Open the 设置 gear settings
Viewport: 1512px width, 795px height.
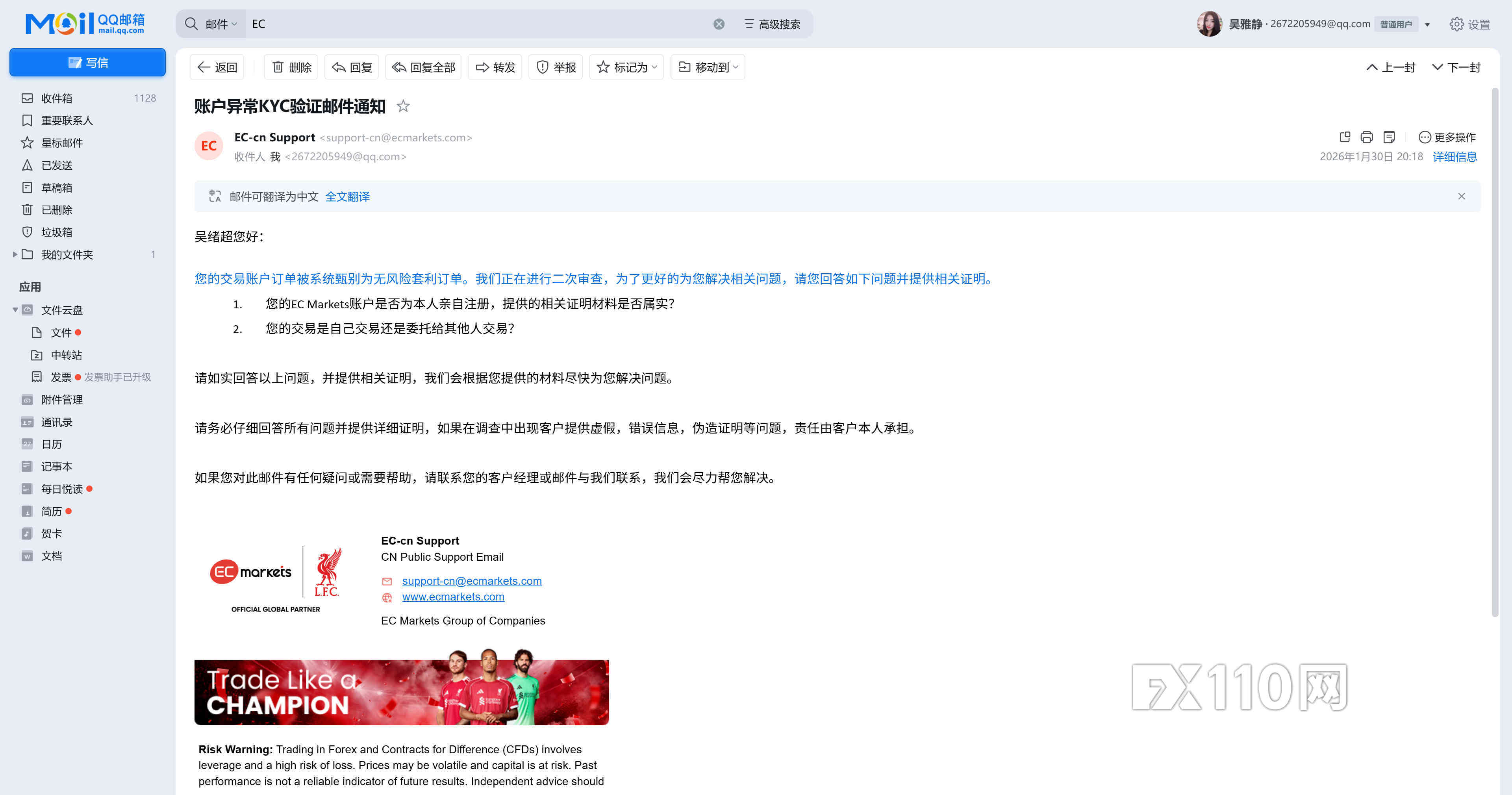pos(1470,24)
